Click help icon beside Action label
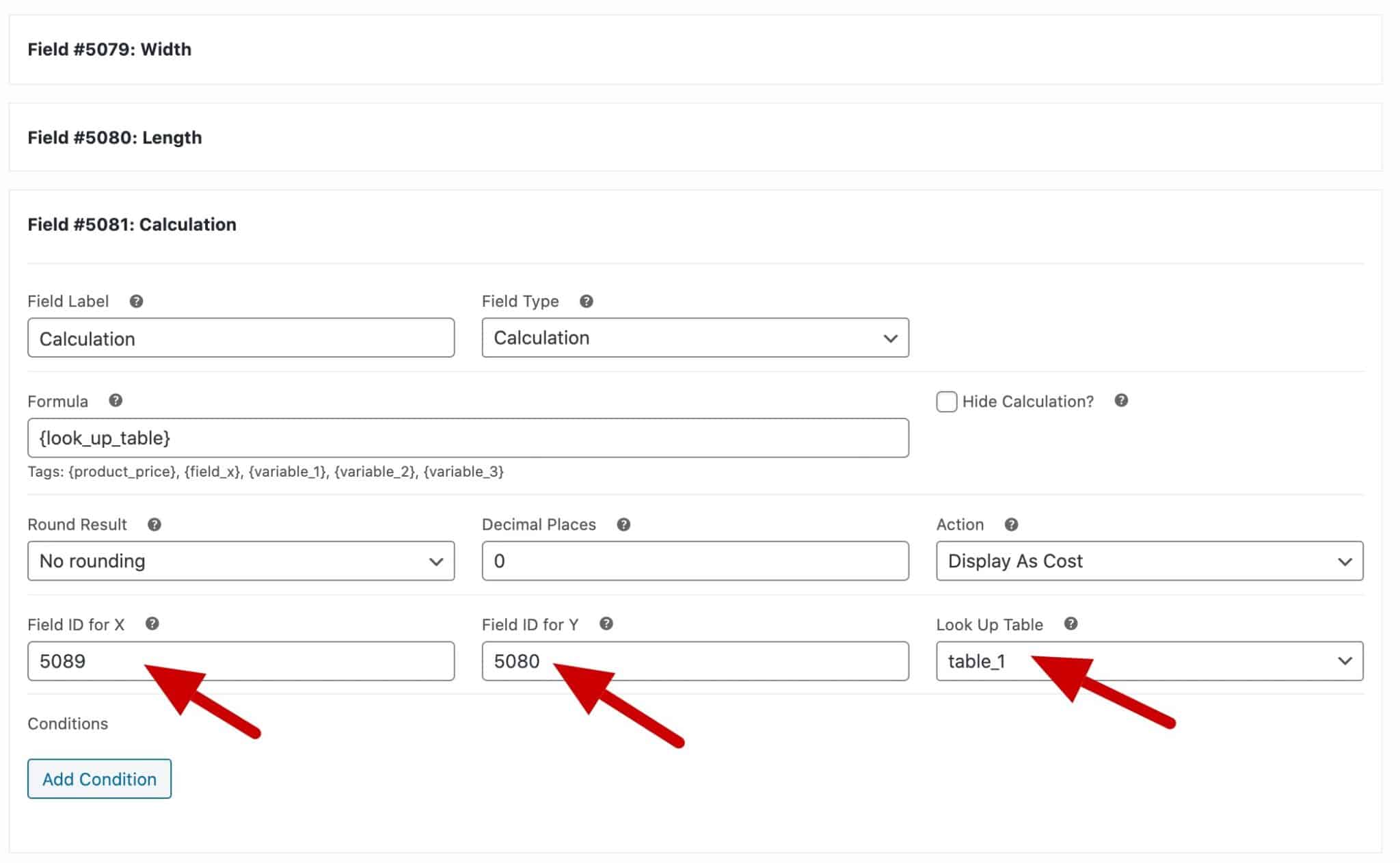Image resolution: width=1400 pixels, height=863 pixels. 1011,525
